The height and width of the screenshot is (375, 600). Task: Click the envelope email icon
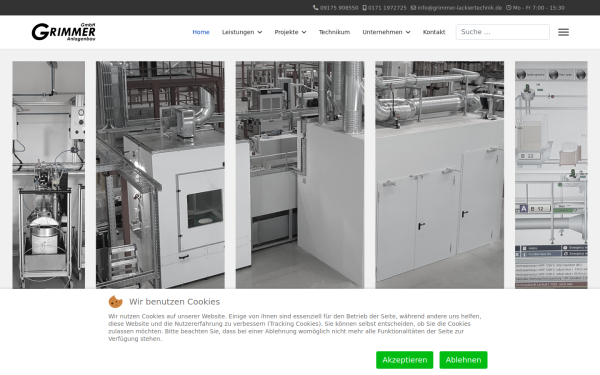[x=413, y=8]
